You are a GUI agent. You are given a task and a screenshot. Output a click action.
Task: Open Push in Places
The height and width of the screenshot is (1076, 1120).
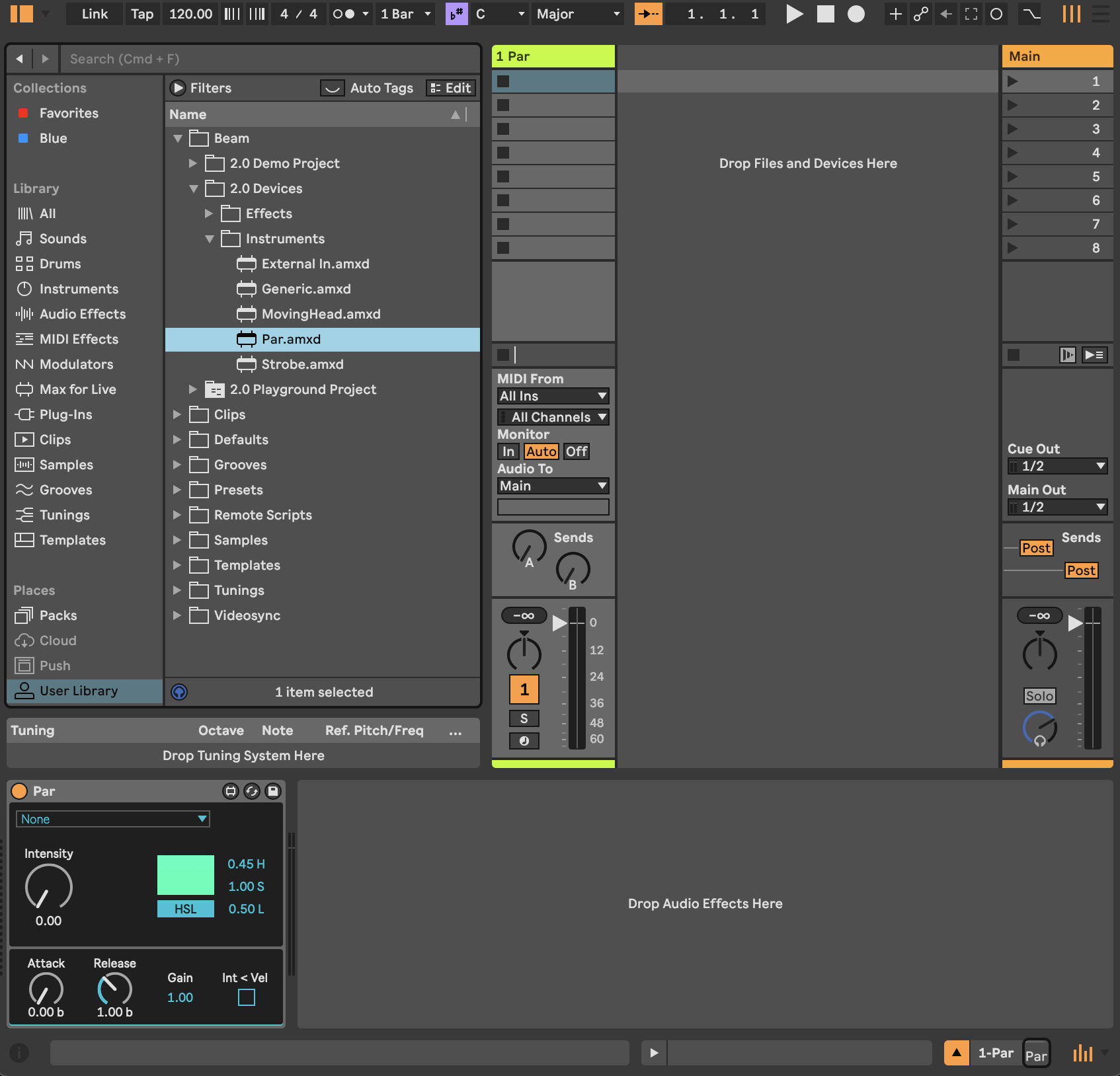[x=55, y=666]
